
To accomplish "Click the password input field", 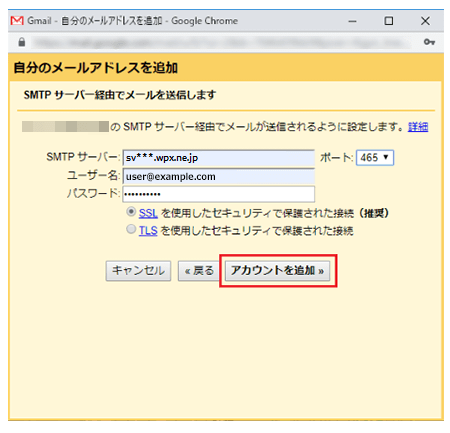I will (x=218, y=194).
